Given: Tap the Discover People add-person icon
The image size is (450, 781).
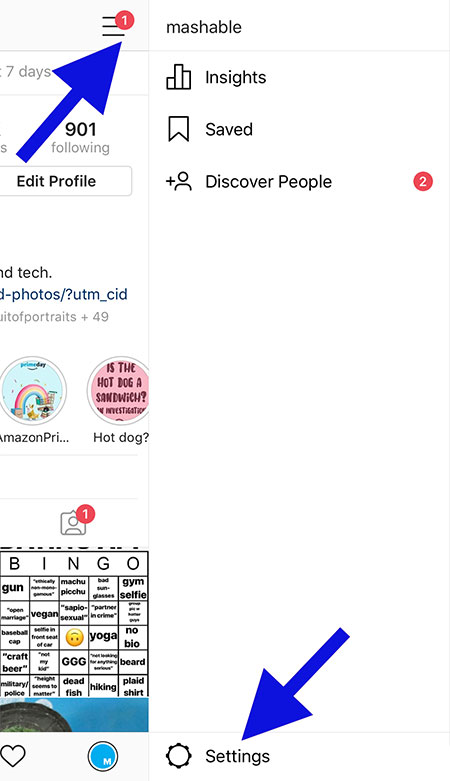Looking at the screenshot, I should click(x=178, y=181).
